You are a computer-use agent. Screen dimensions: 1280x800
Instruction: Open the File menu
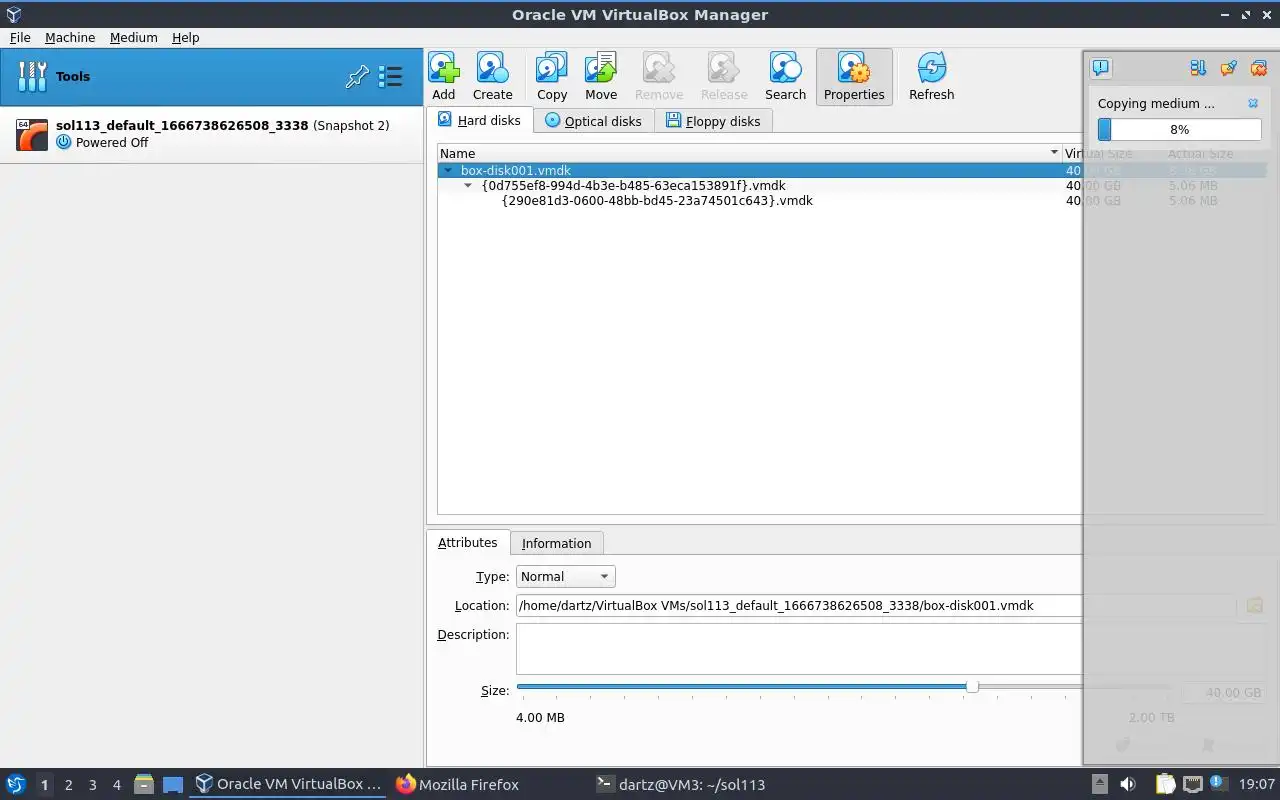20,37
